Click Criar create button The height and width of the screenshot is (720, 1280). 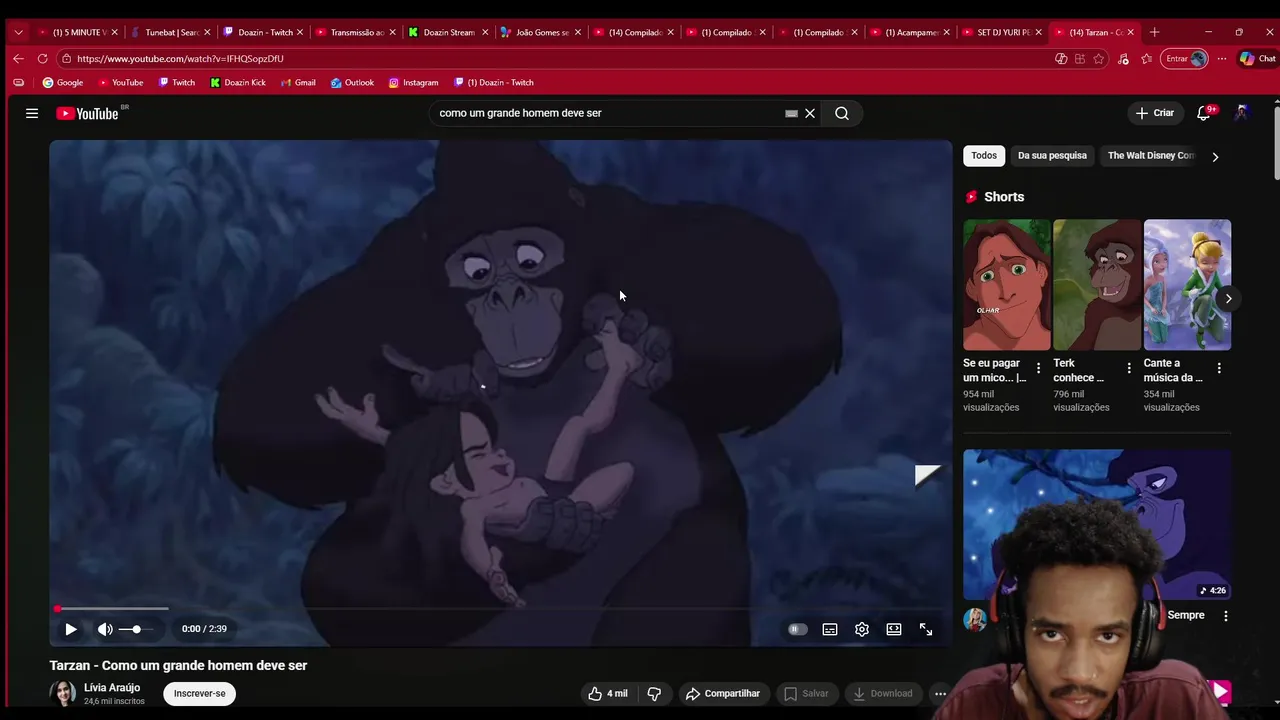click(1155, 113)
